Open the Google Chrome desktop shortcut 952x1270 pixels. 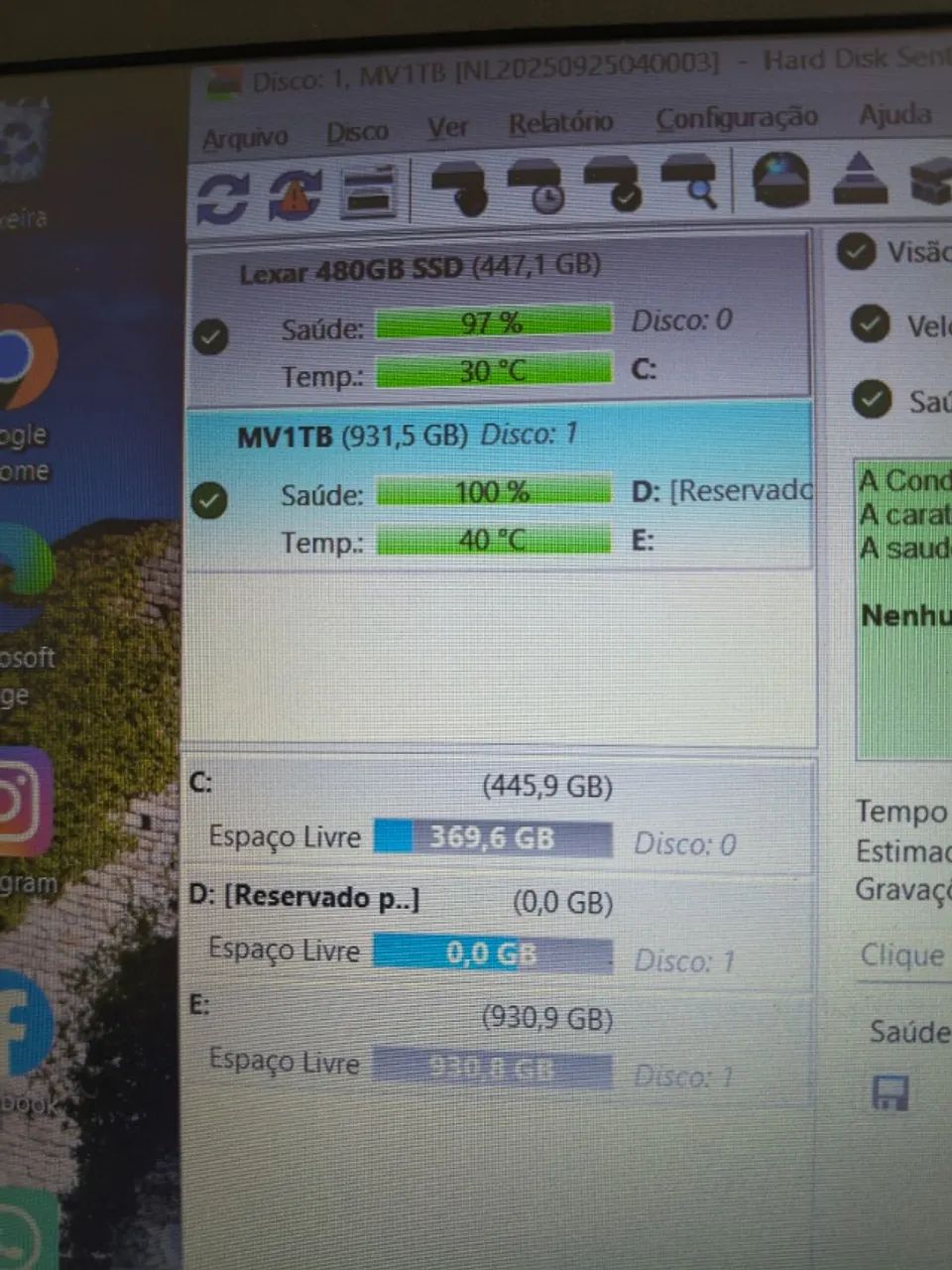[x=25, y=392]
